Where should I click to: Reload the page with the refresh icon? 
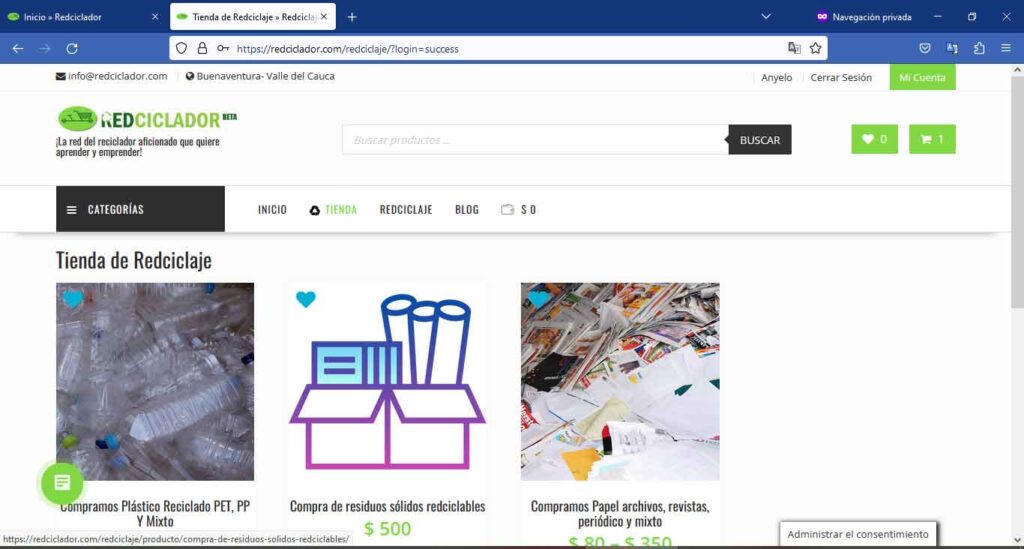click(72, 48)
